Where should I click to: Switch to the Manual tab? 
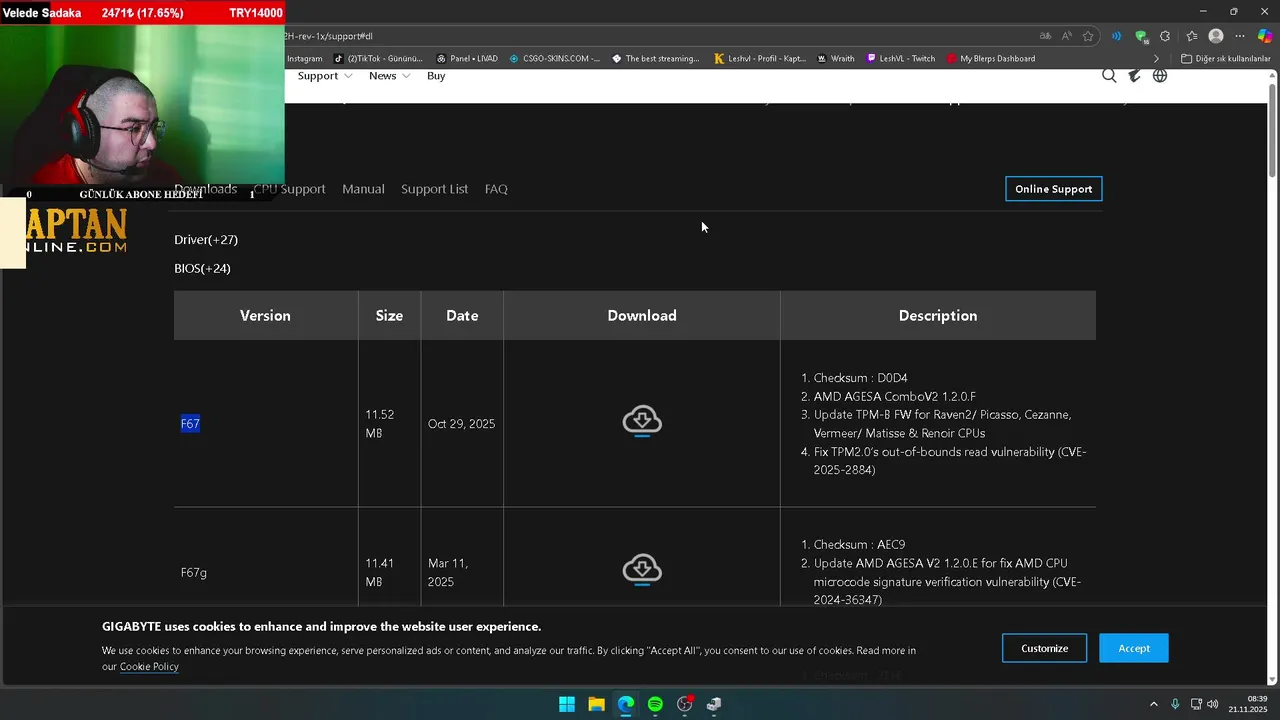(x=363, y=189)
